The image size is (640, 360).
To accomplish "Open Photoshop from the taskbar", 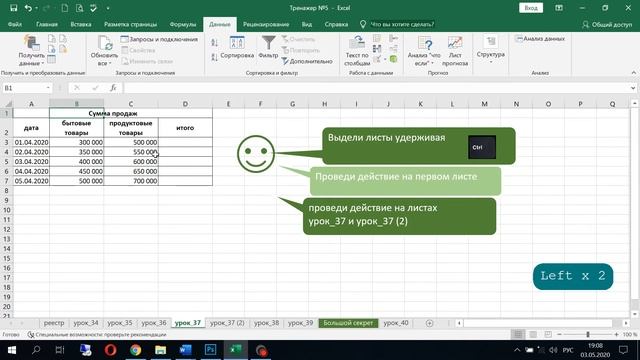I will (210, 350).
